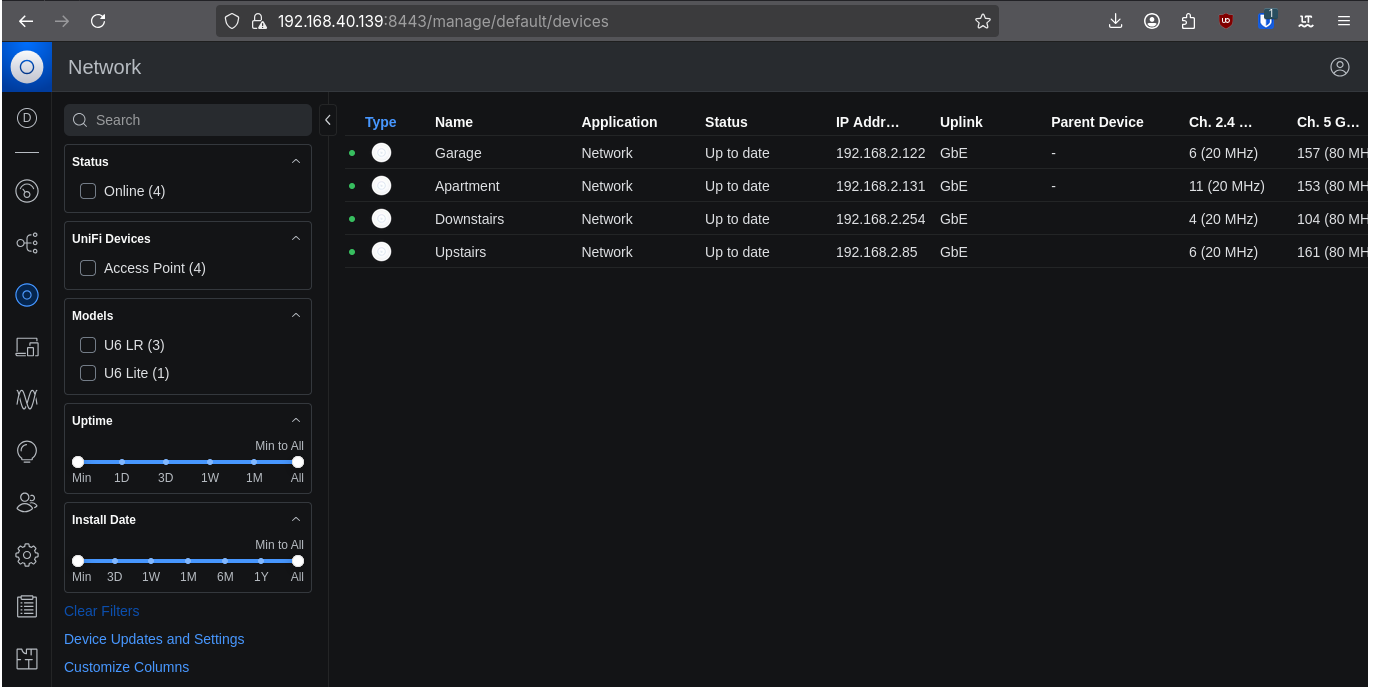Open Device Updates and Settings link
1378x687 pixels.
click(154, 639)
